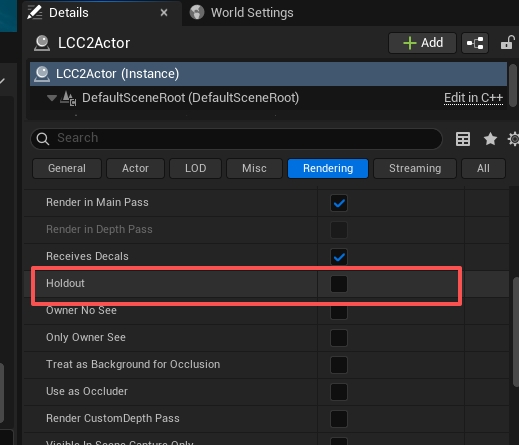The image size is (519, 445).
Task: Click the World Settings globe icon
Action: [x=197, y=13]
